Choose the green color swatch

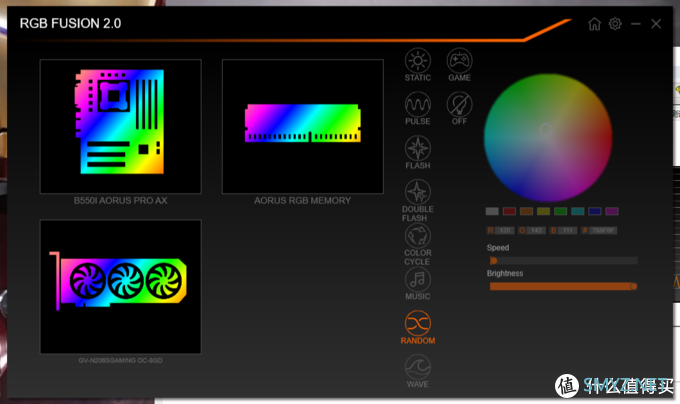coord(560,211)
